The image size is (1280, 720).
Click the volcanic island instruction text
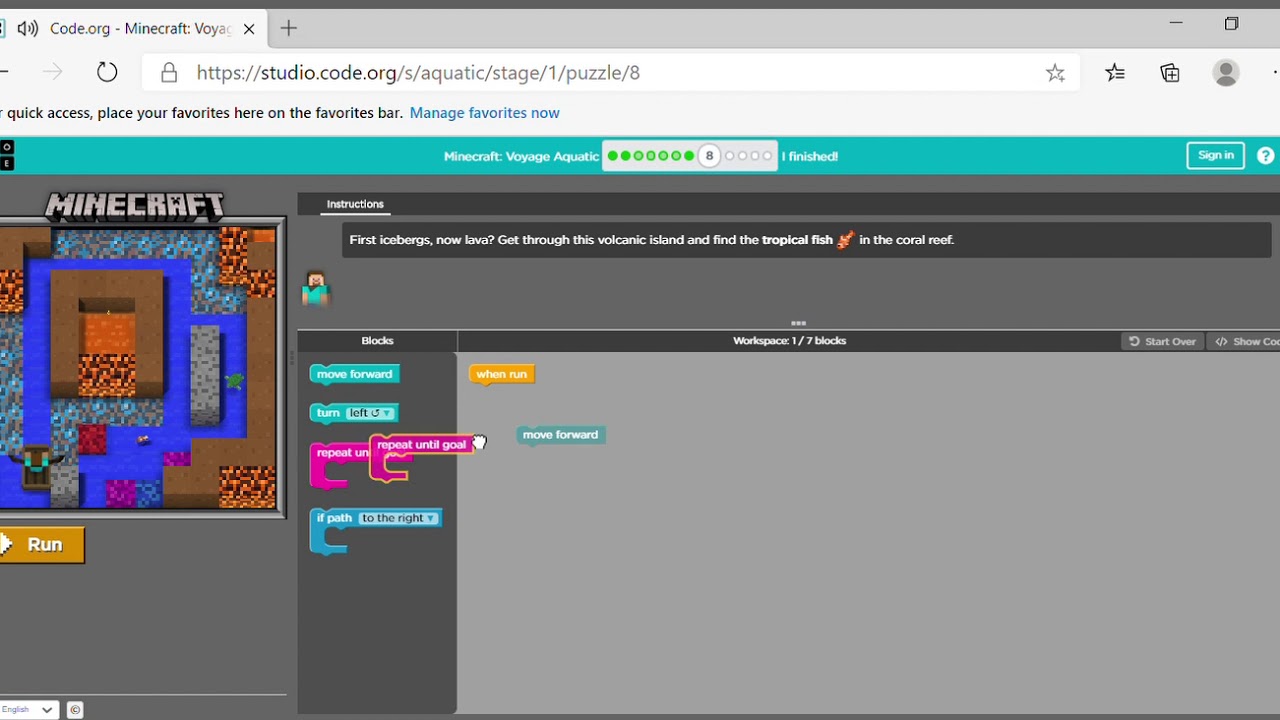(x=651, y=240)
